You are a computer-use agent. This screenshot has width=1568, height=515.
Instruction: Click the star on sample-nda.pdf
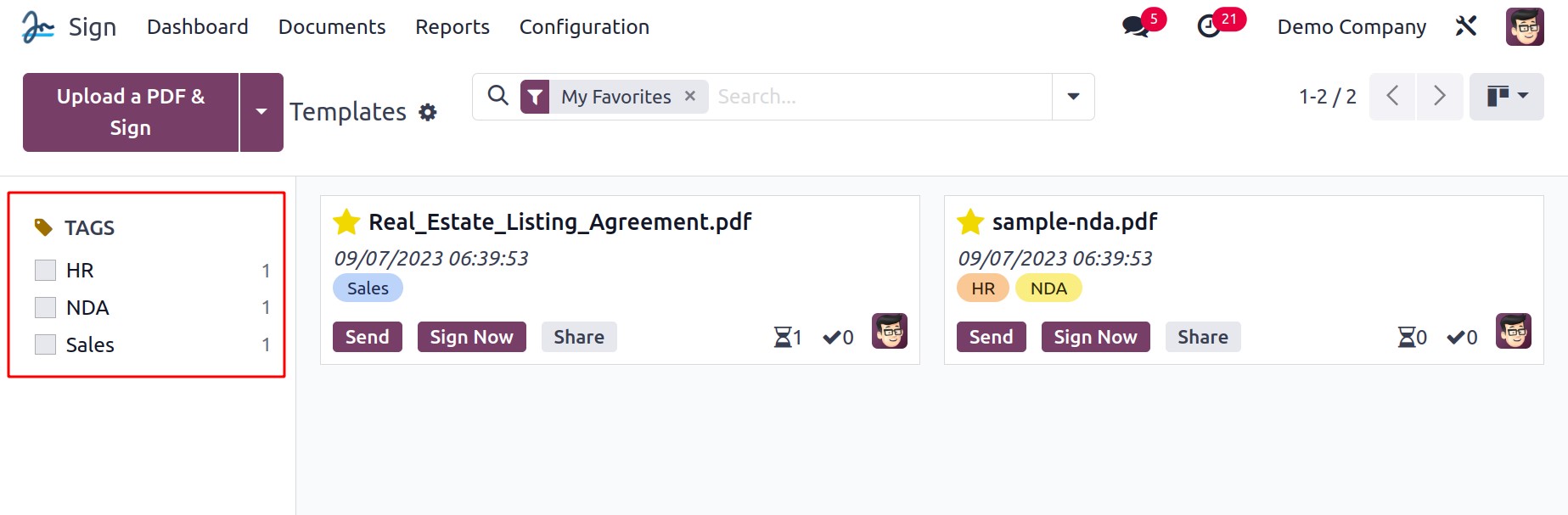point(970,222)
